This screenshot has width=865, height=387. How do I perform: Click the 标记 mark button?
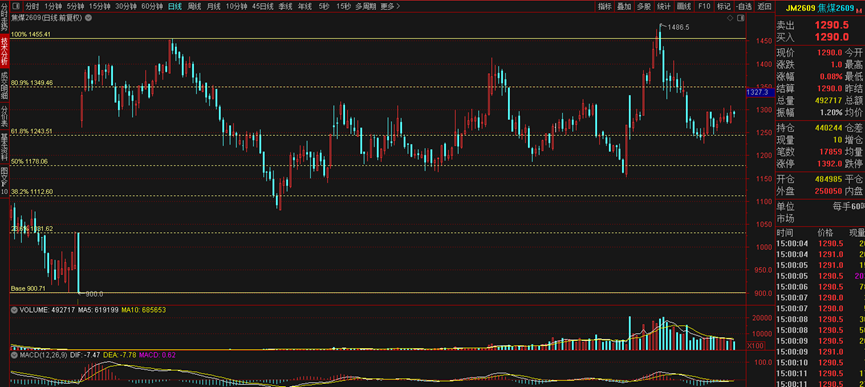pos(723,7)
